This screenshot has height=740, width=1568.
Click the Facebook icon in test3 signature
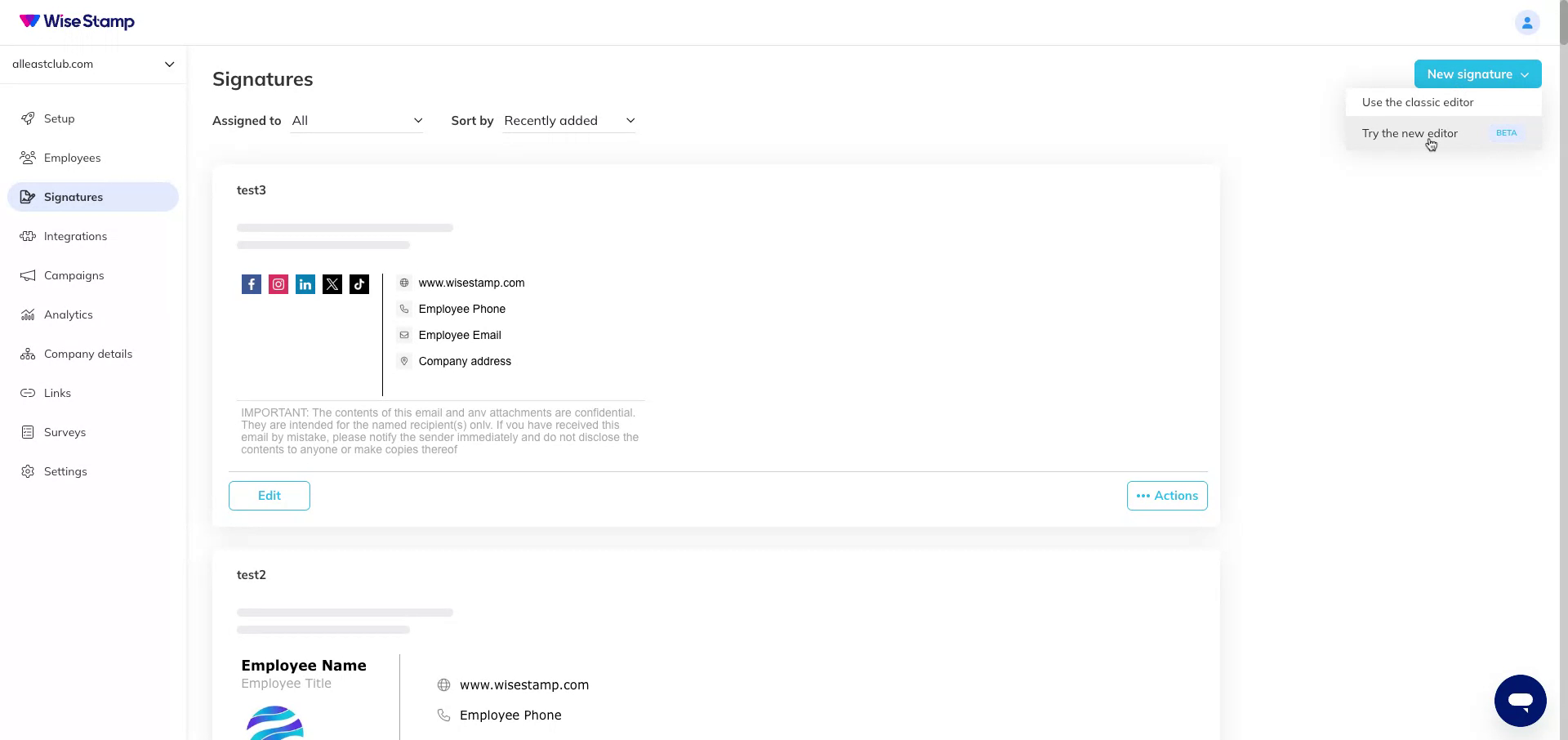point(251,284)
